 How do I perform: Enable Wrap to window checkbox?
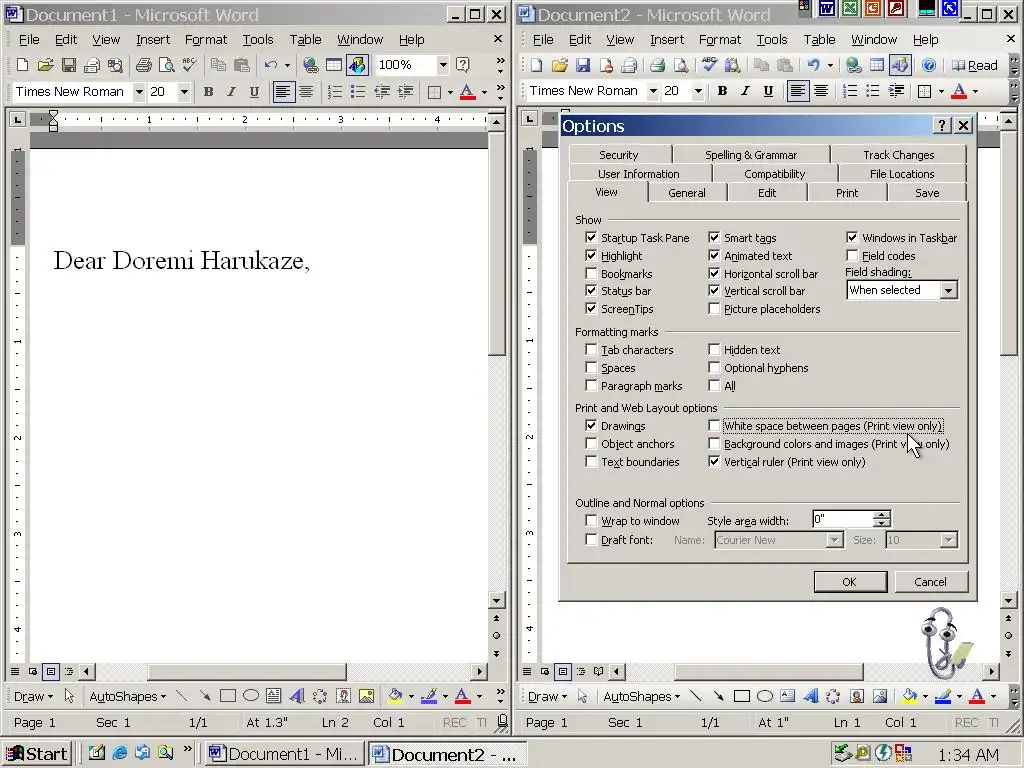(591, 520)
